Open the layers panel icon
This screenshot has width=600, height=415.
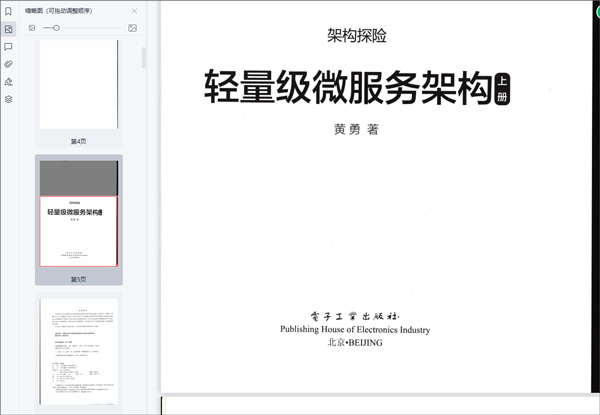tap(8, 99)
